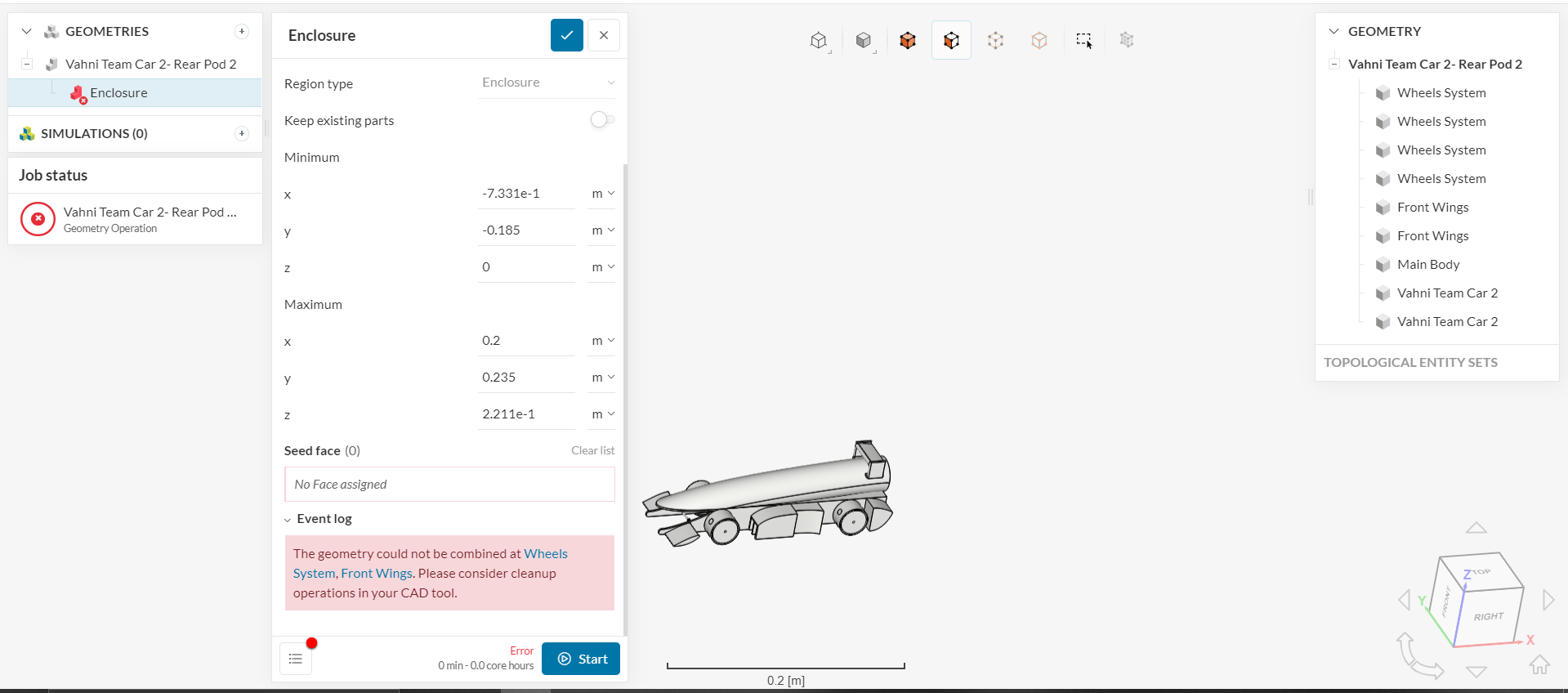Click the red Error status text
The image size is (1568, 693).
click(522, 651)
